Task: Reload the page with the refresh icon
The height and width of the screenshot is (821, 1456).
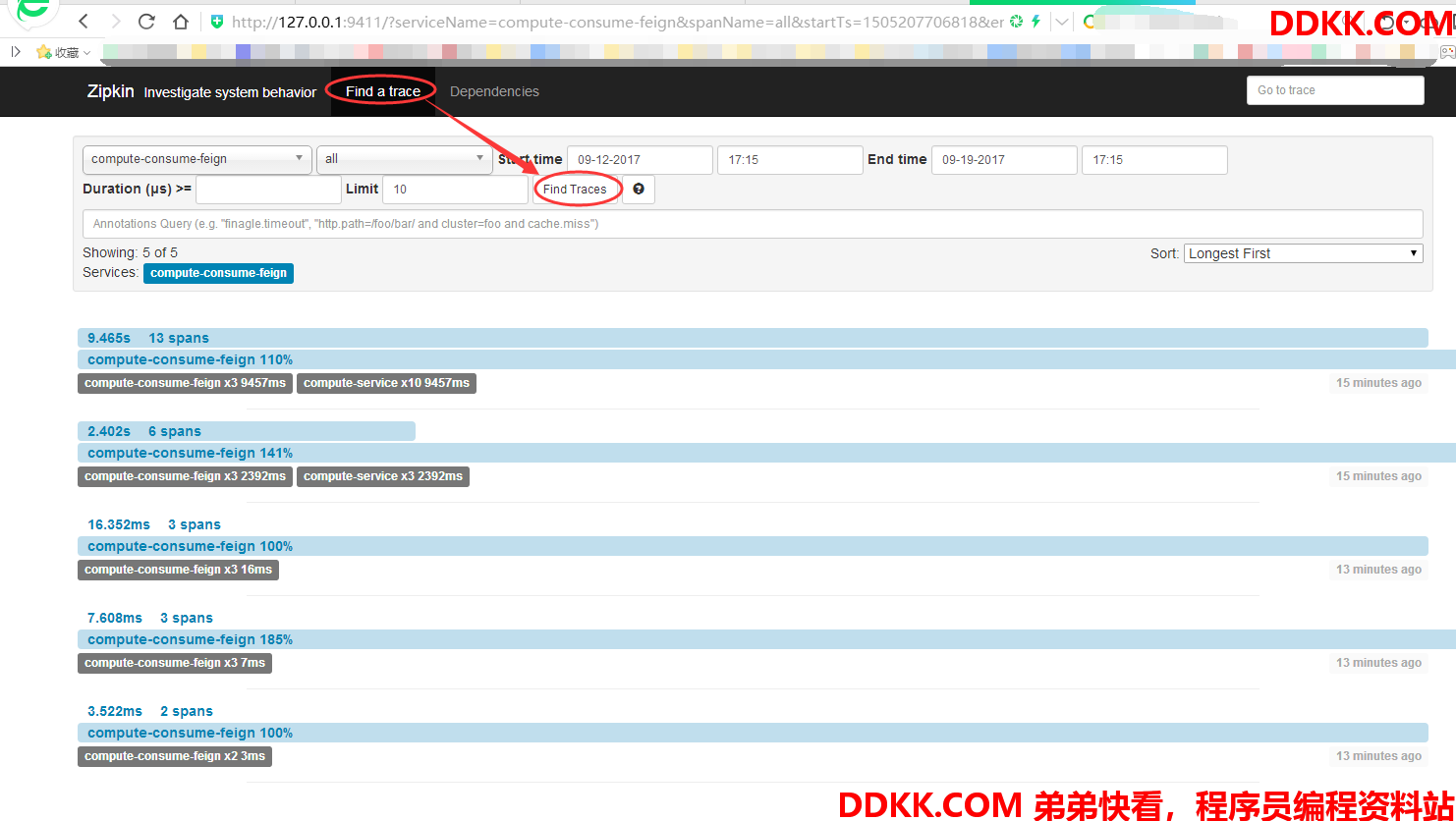Action: [x=146, y=22]
